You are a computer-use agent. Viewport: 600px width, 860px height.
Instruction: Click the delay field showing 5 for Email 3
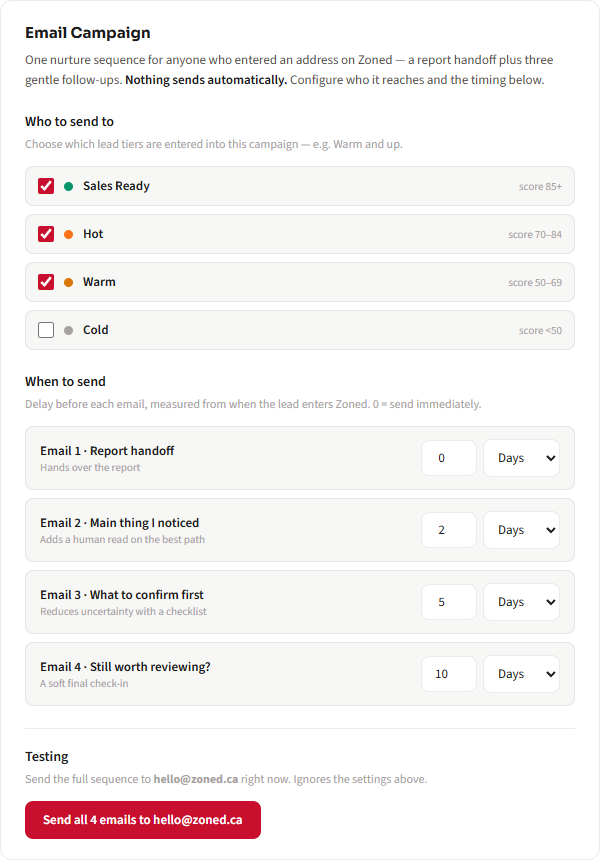[x=449, y=602]
